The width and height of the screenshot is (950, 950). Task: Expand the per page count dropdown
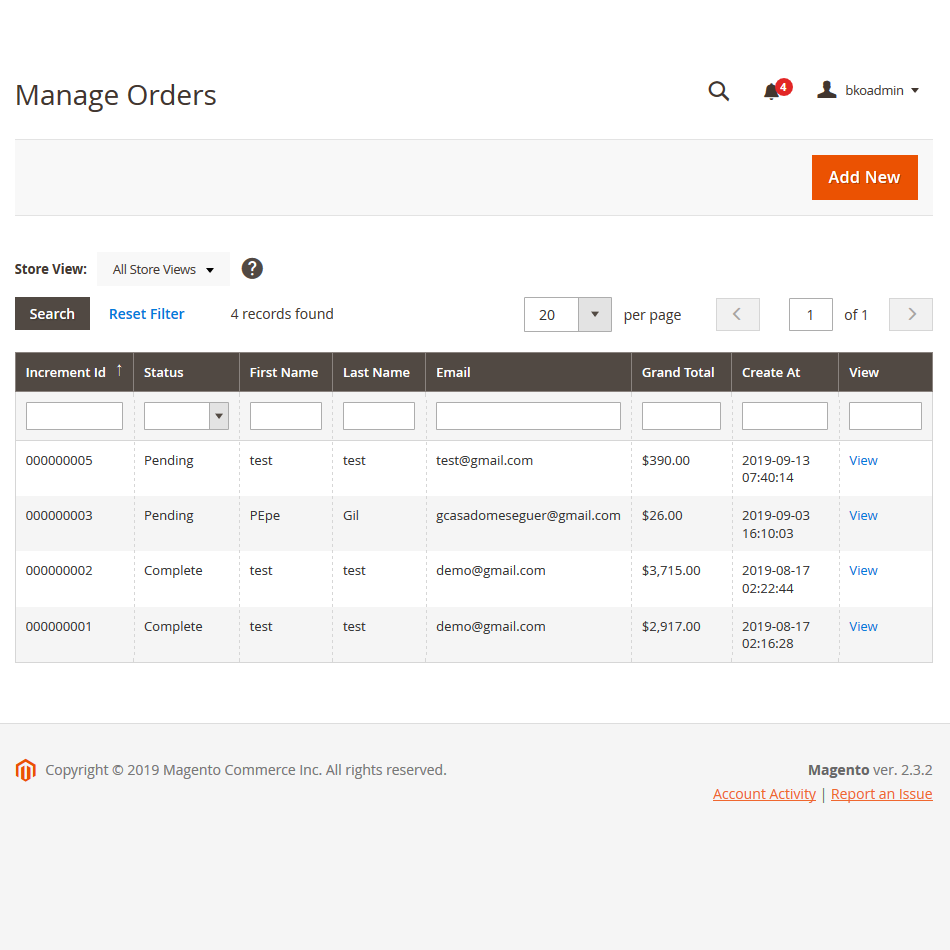coord(595,314)
